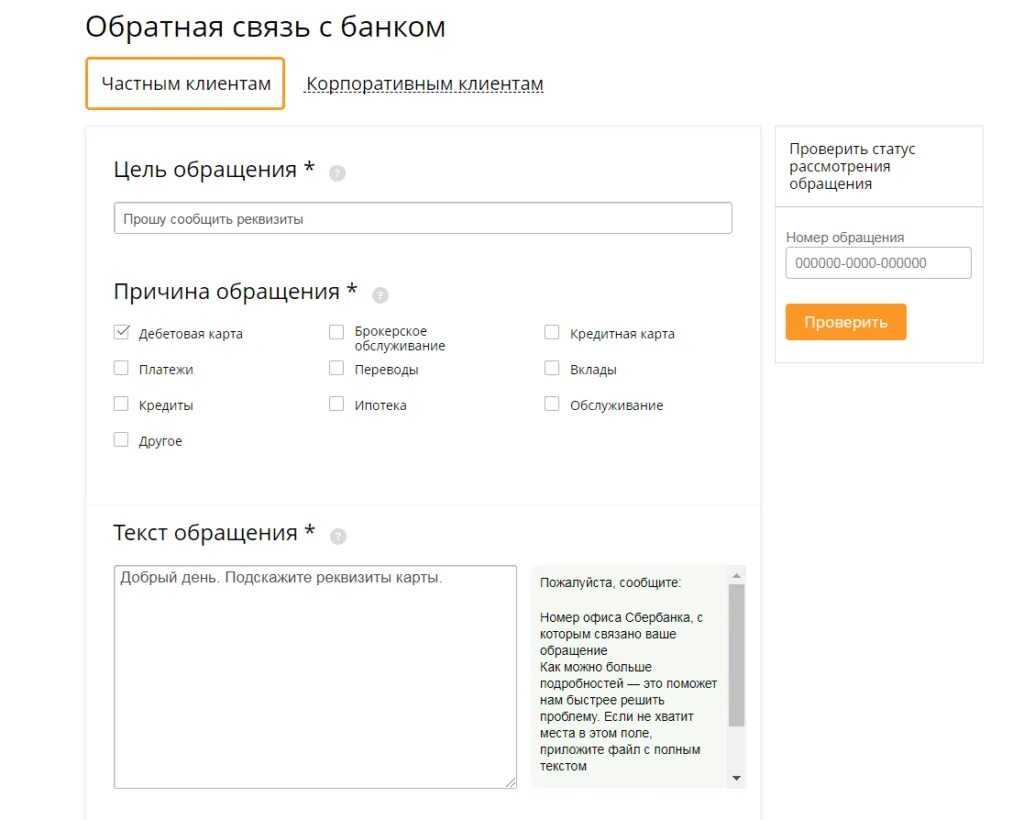
Task: Click the hint panel scrollbar thumb
Action: 737,655
